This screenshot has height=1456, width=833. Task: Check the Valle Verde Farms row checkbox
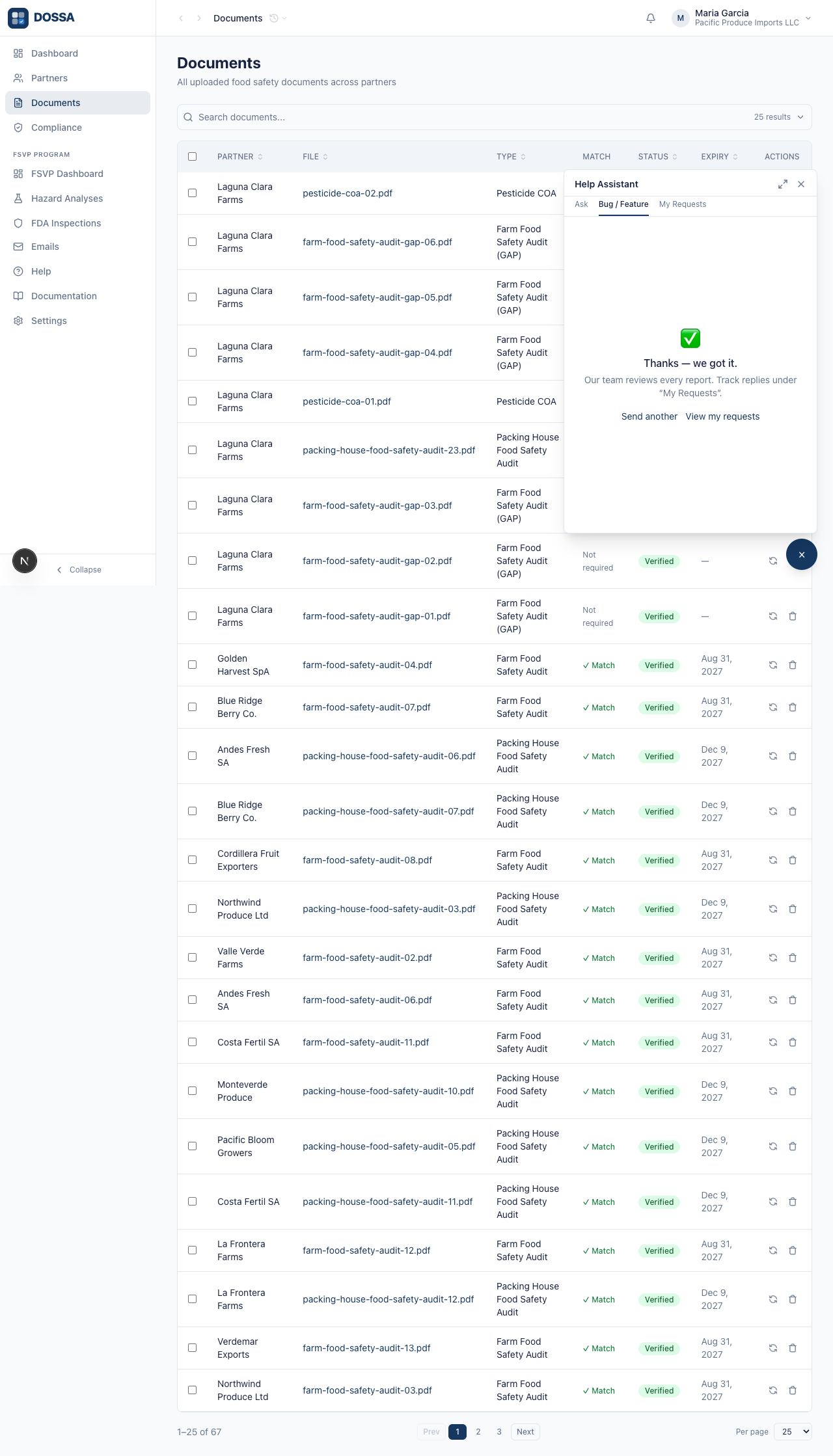point(192,957)
